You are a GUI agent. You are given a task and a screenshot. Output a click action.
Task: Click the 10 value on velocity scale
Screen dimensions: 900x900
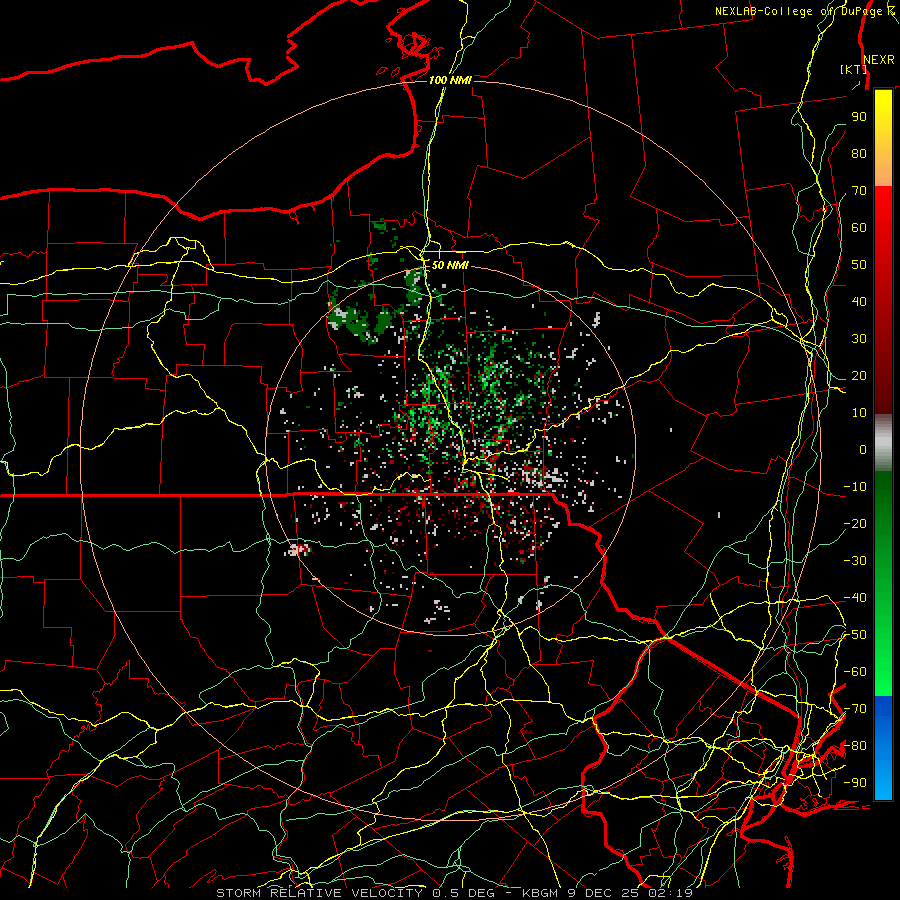(859, 413)
